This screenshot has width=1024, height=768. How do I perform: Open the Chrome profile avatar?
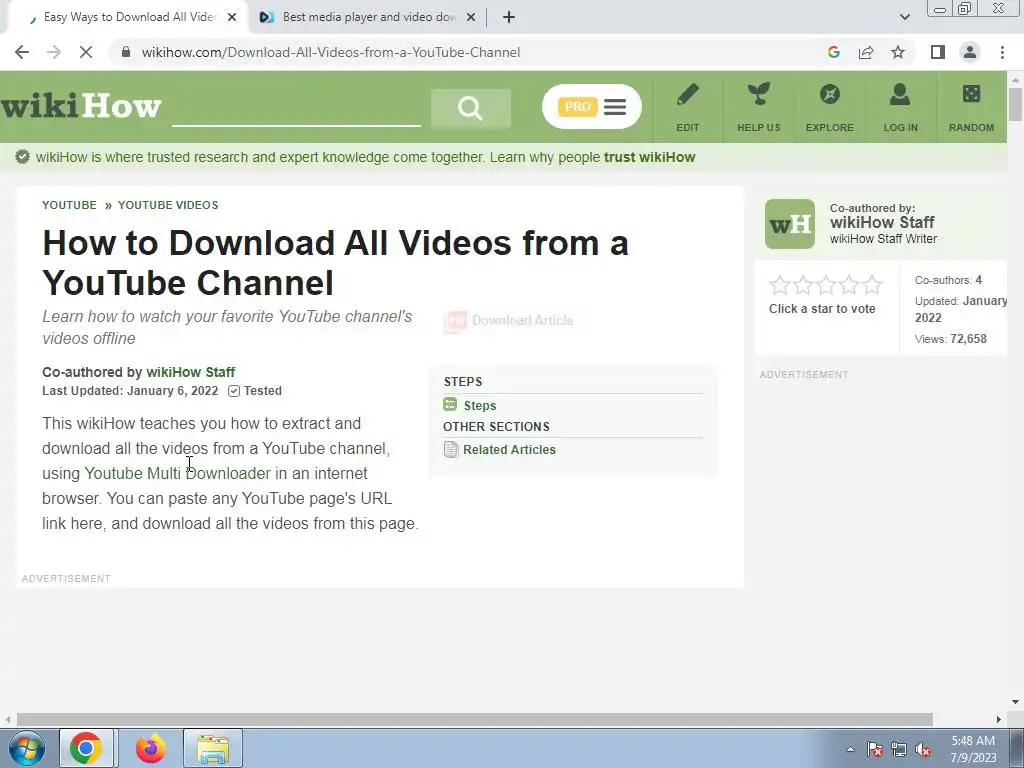pyautogui.click(x=970, y=52)
